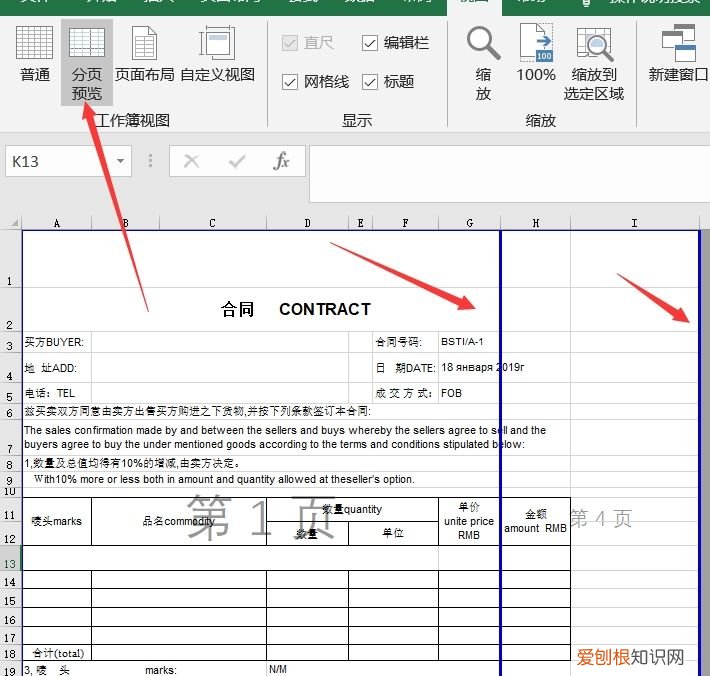This screenshot has width=710, height=676.
Task: Select column G header
Action: [470, 223]
